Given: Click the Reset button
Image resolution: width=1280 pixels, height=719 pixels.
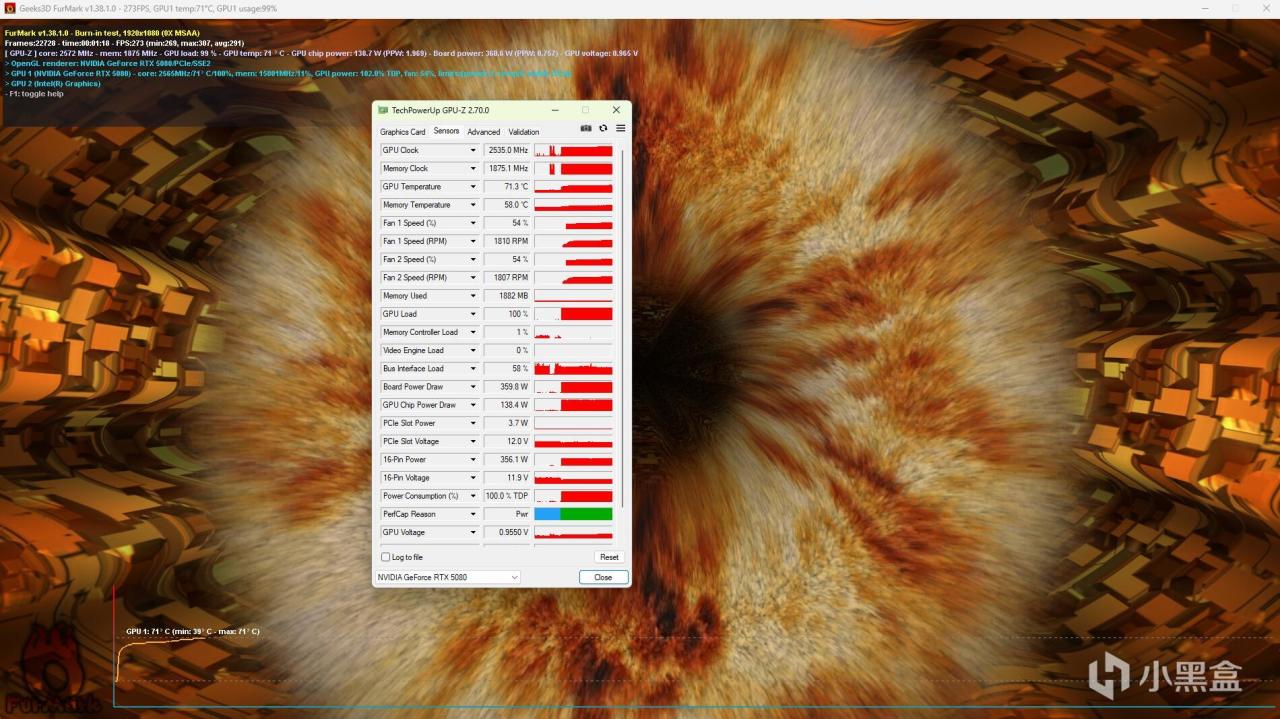Looking at the screenshot, I should point(609,557).
